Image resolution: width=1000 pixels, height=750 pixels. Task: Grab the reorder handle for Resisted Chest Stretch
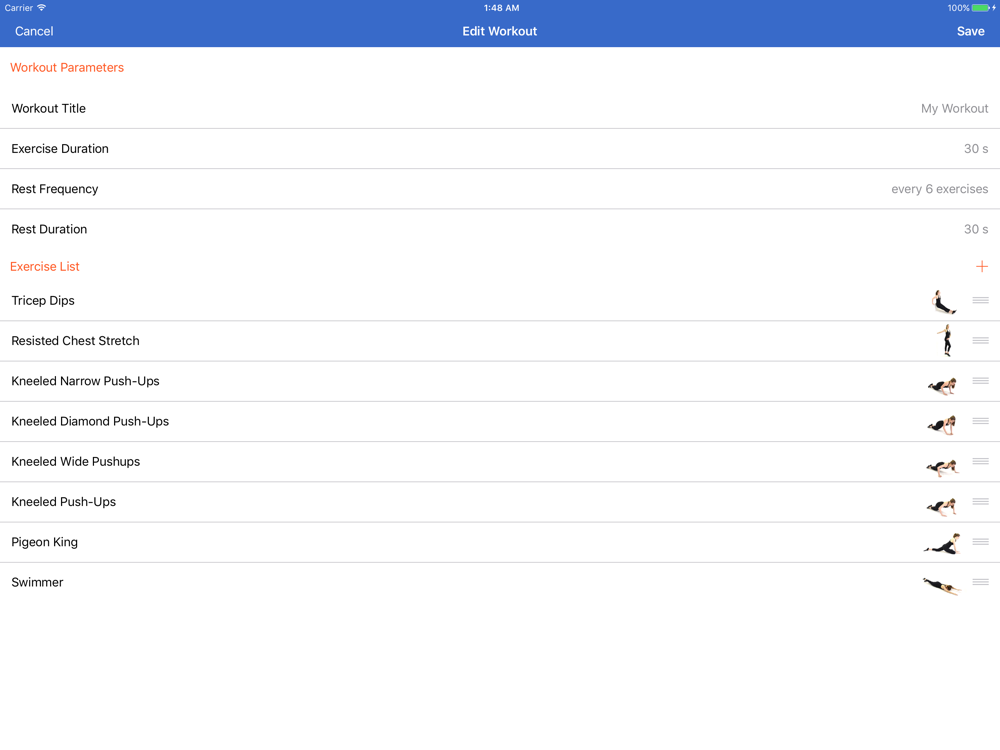point(980,341)
